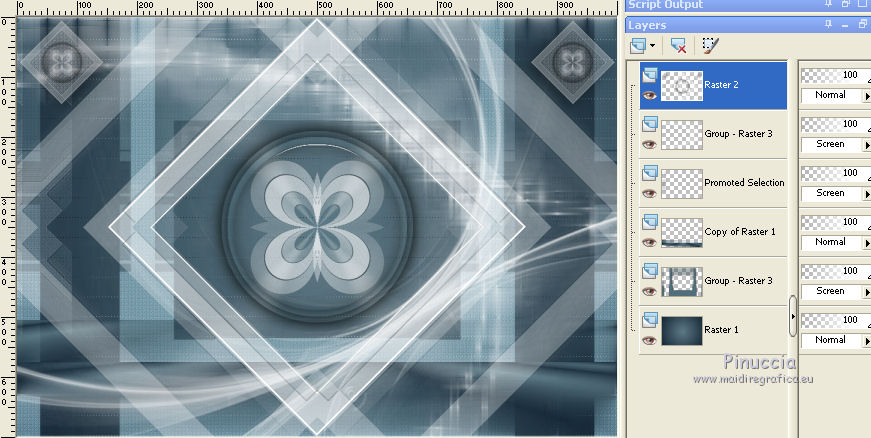Select Group - Raster 3 name above Raster 1
This screenshot has width=871, height=438.
[x=738, y=280]
